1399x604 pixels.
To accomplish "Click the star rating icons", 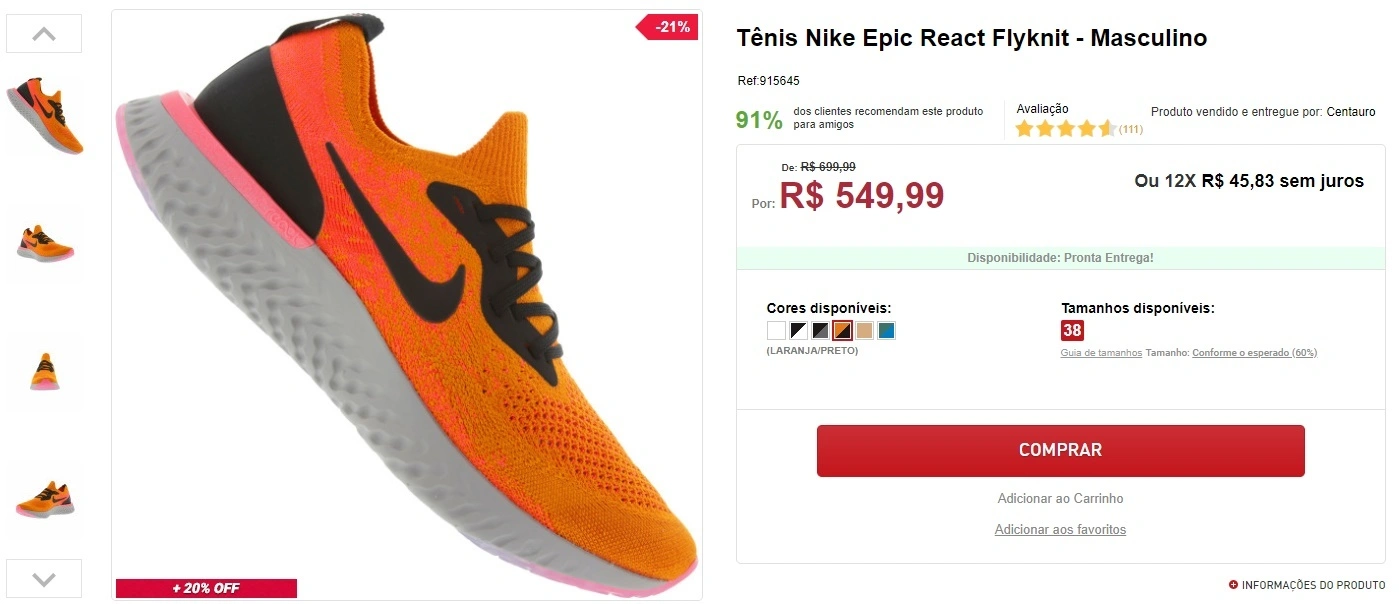I will tap(1064, 128).
